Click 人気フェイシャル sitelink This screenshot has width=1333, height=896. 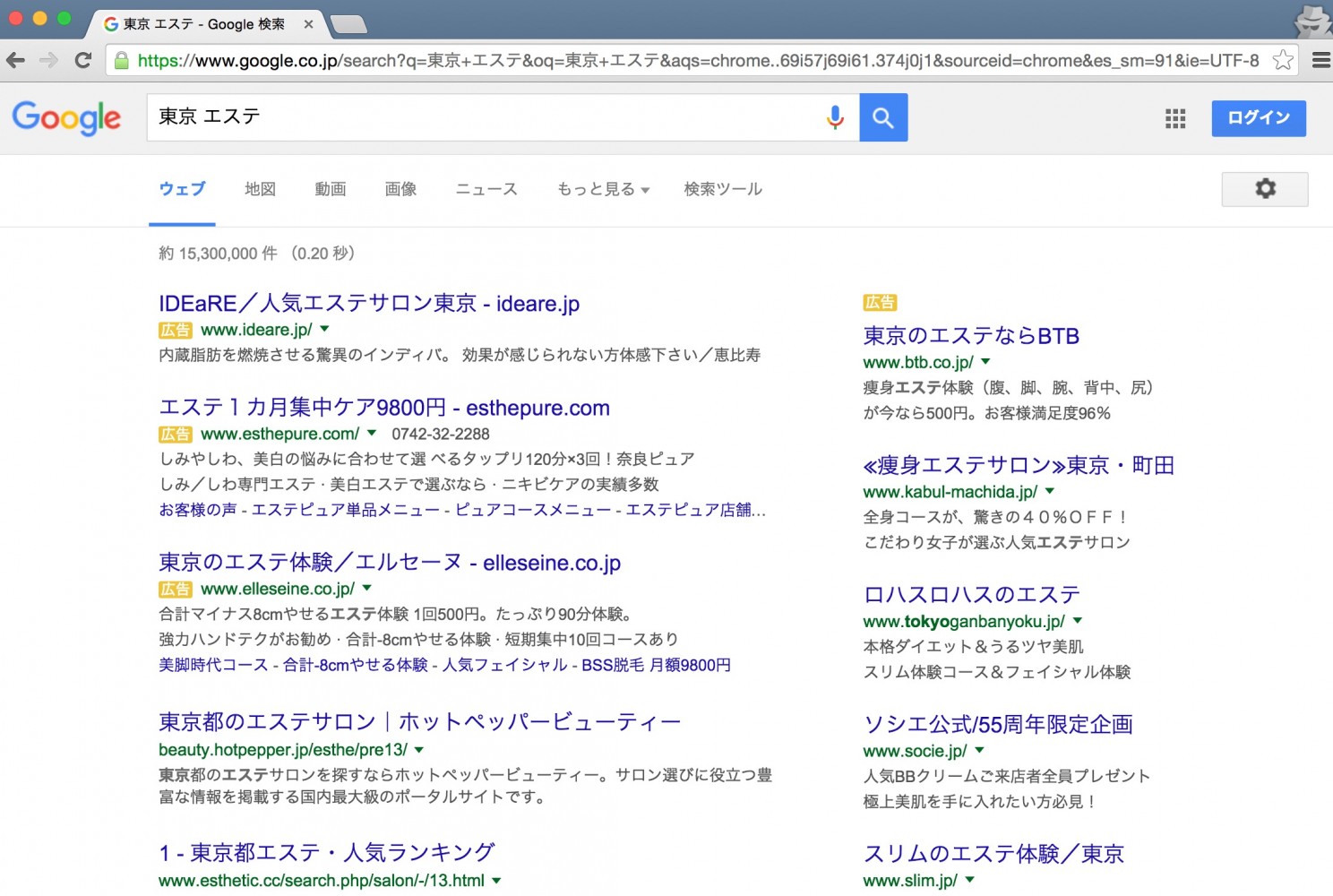[504, 665]
